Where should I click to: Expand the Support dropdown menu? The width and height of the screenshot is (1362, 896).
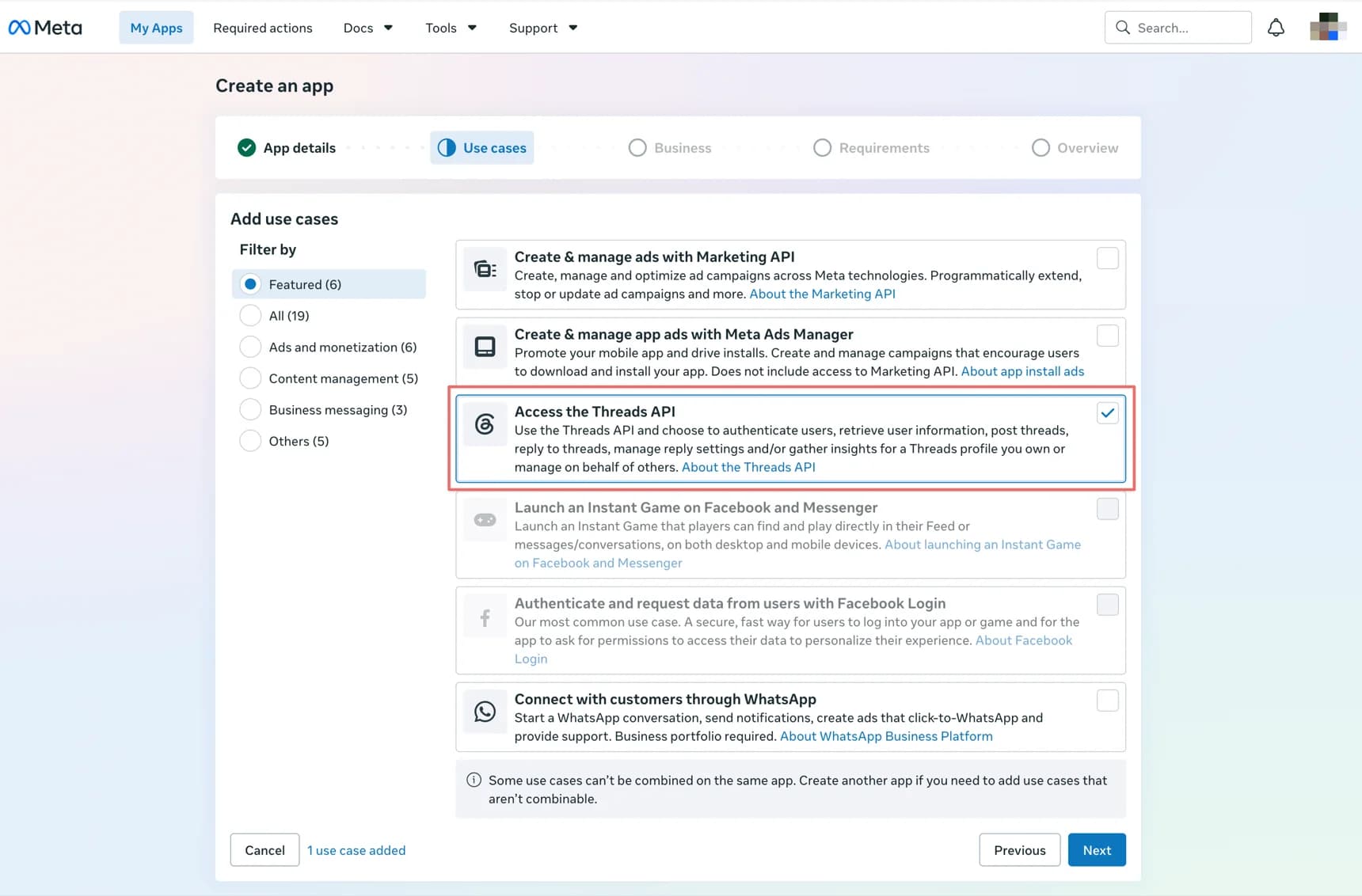[543, 28]
